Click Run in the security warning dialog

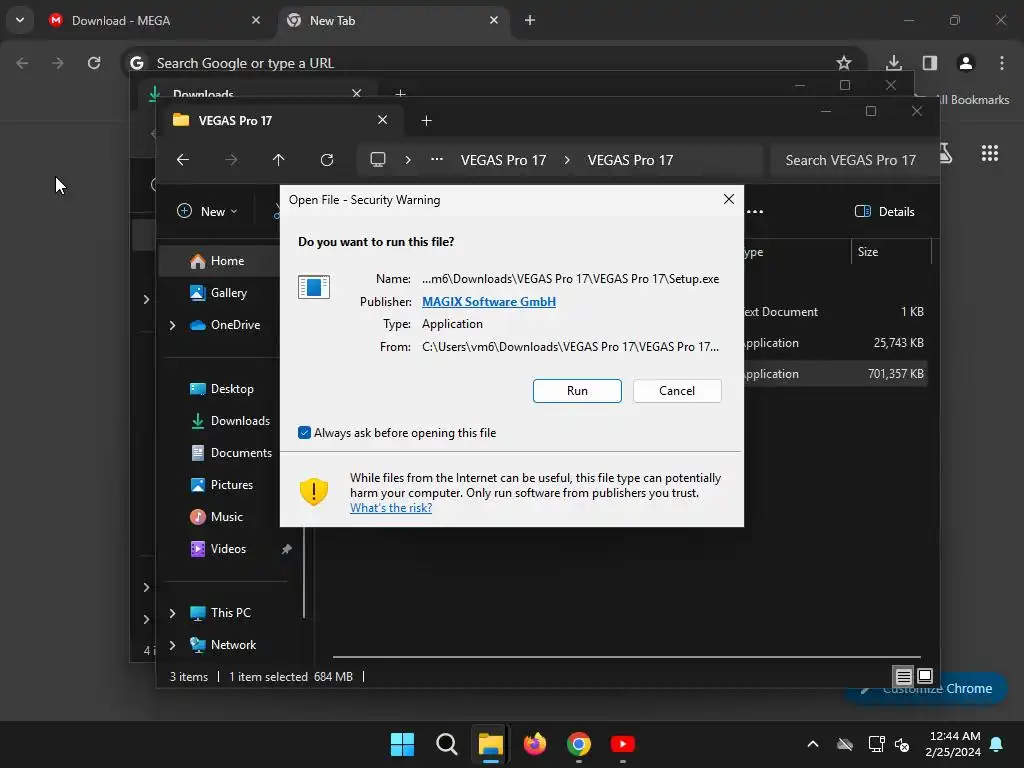pos(577,391)
